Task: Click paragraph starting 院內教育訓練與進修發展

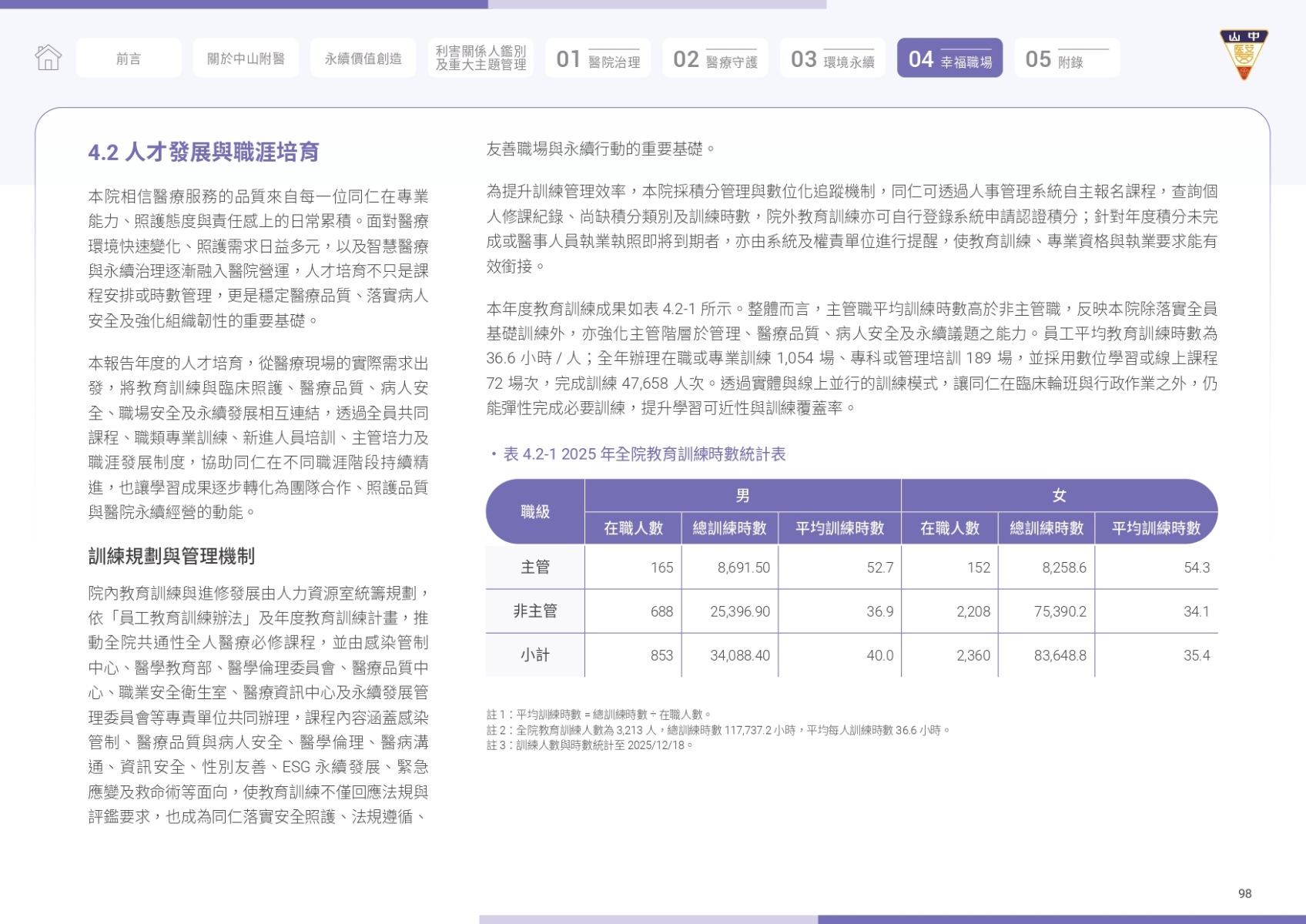Action: coord(259,705)
